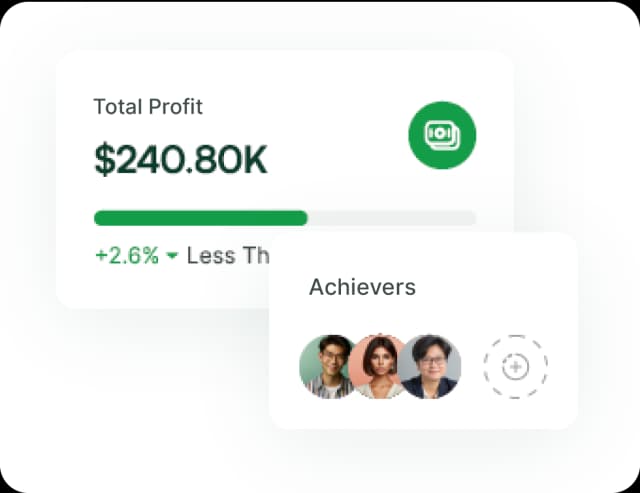640x493 pixels.
Task: Click the Achievers heading
Action: point(362,287)
